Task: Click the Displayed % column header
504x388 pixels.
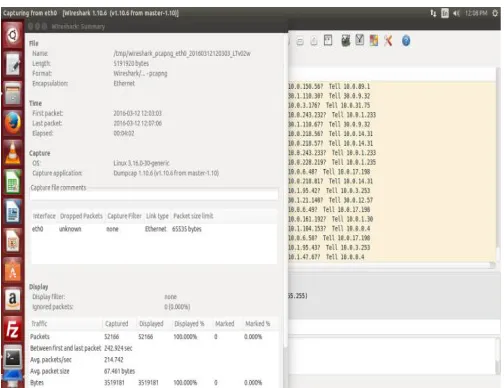Action: (189, 324)
